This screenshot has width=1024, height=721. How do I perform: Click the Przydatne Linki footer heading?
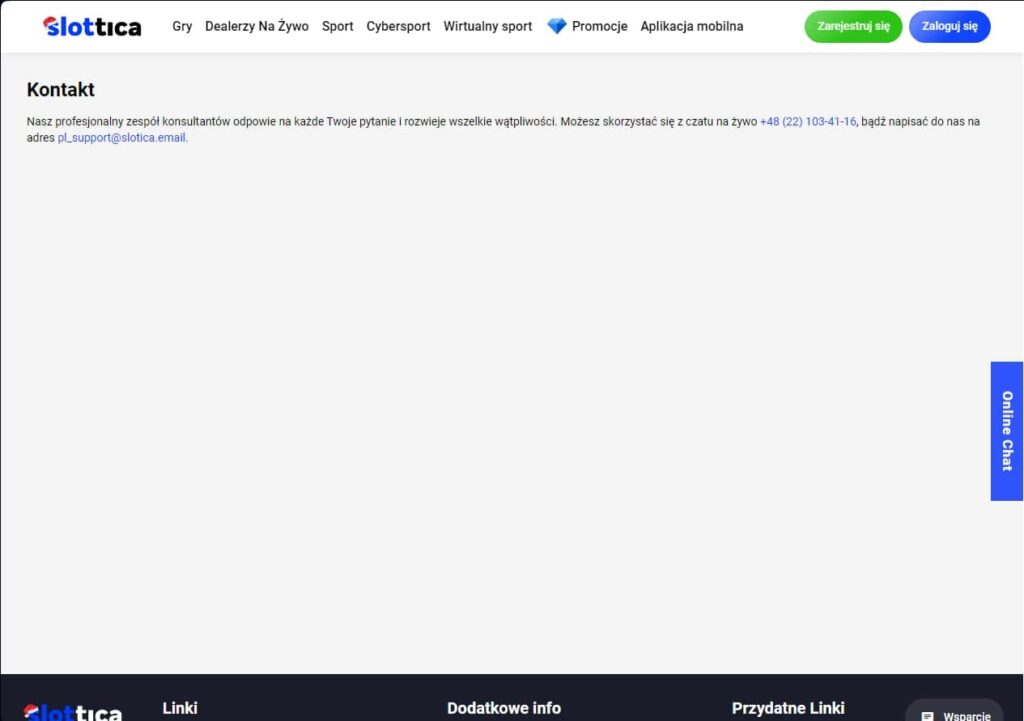tap(788, 708)
